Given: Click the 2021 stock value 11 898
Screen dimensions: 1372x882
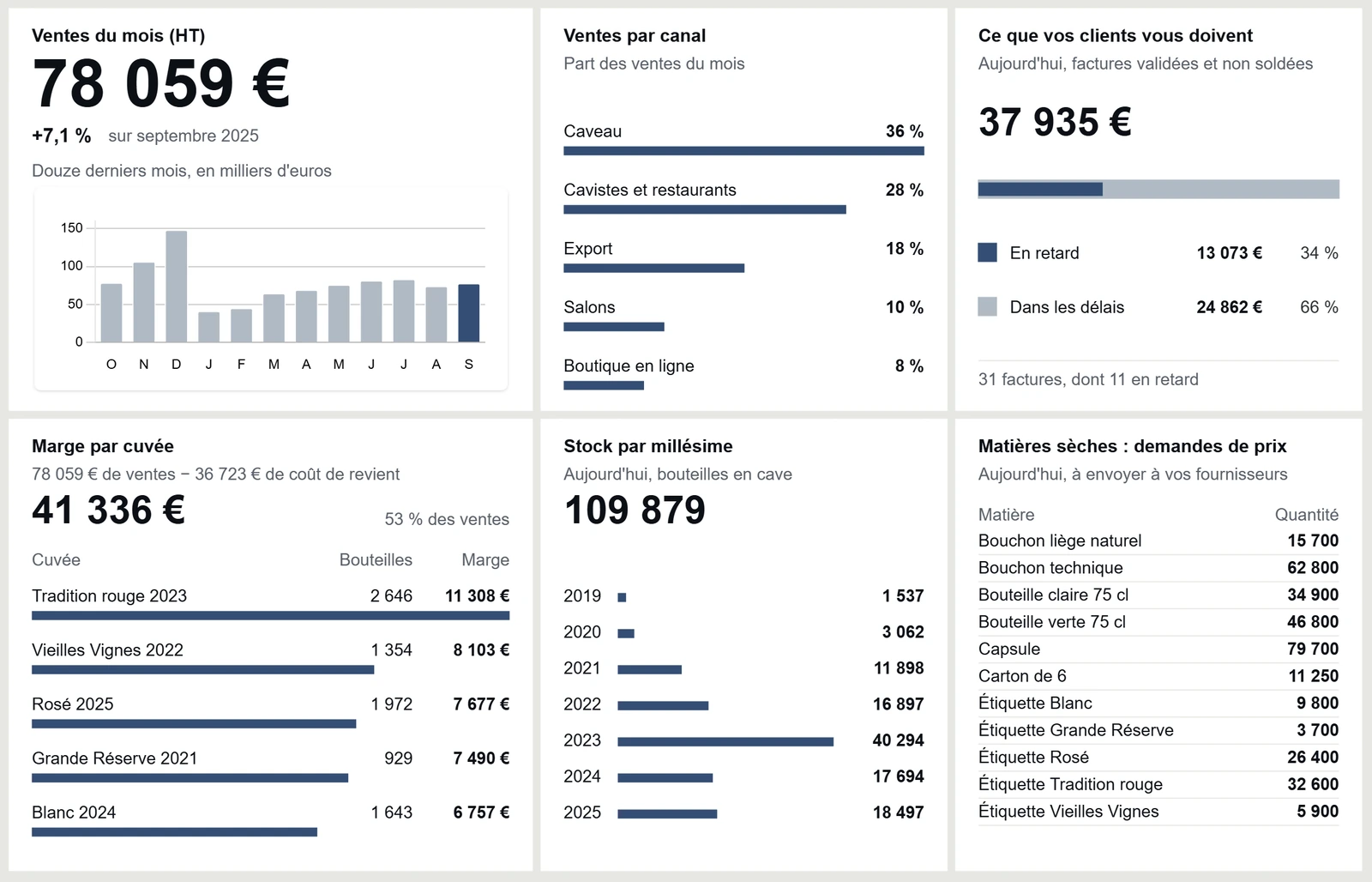Looking at the screenshot, I should pos(899,668).
